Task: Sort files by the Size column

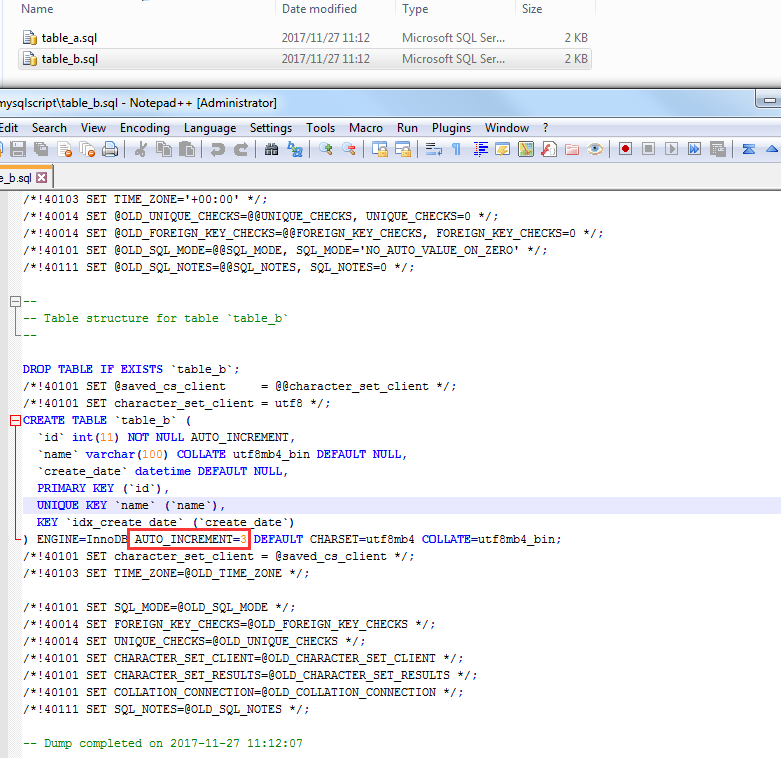Action: 532,9
